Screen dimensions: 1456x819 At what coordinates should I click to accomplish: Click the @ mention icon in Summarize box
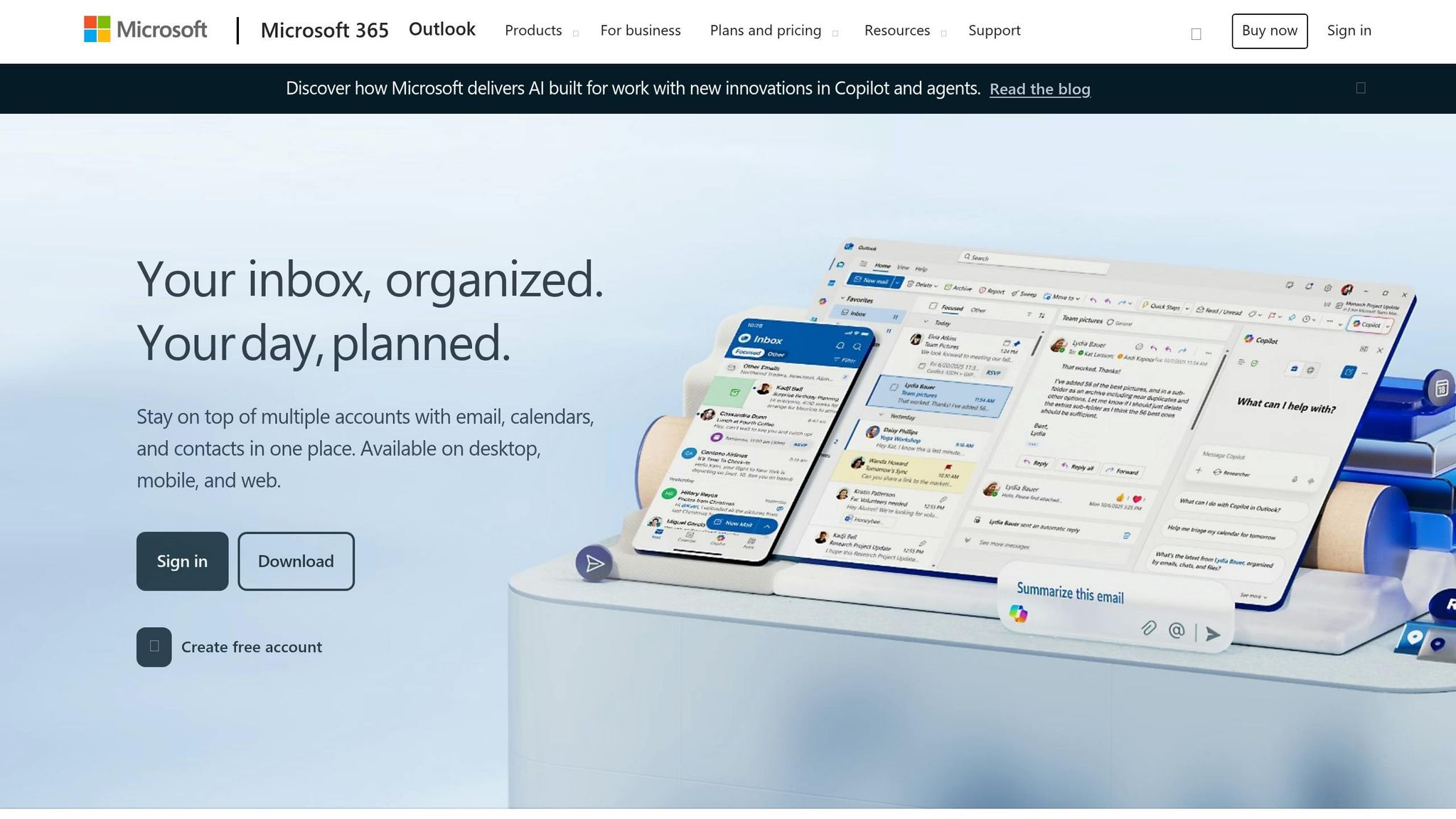point(1177,630)
